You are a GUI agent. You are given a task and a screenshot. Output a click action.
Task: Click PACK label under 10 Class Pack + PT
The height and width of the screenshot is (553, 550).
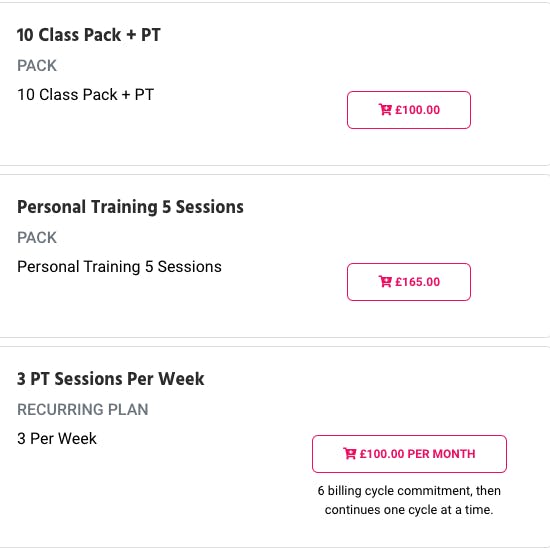pos(37,66)
